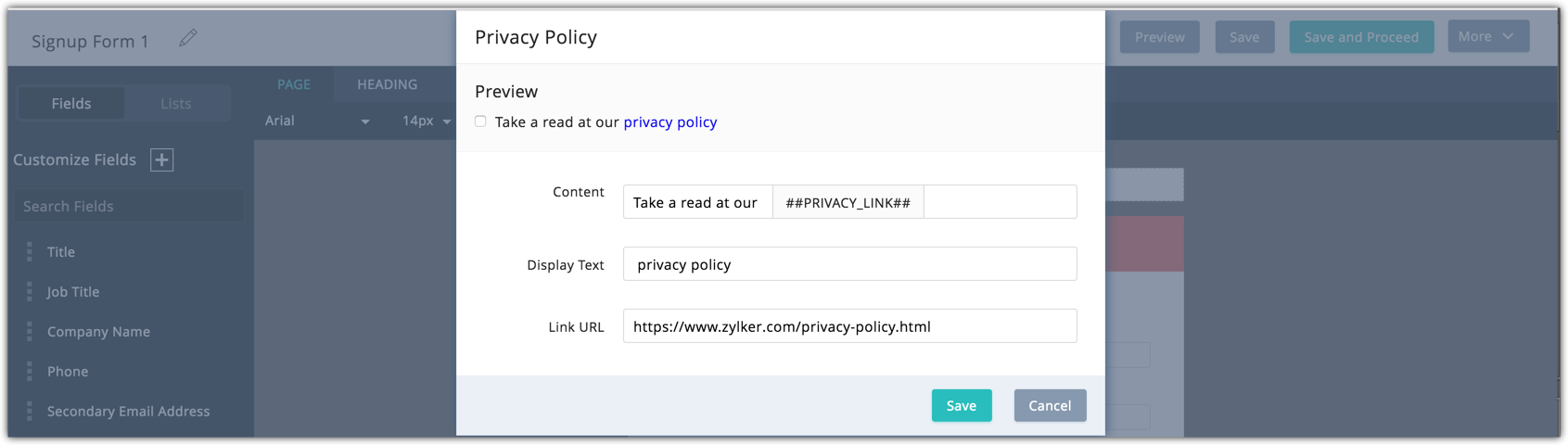Click the pencil edit icon beside Signup Form 1
Image resolution: width=1568 pixels, height=445 pixels.
pyautogui.click(x=188, y=38)
